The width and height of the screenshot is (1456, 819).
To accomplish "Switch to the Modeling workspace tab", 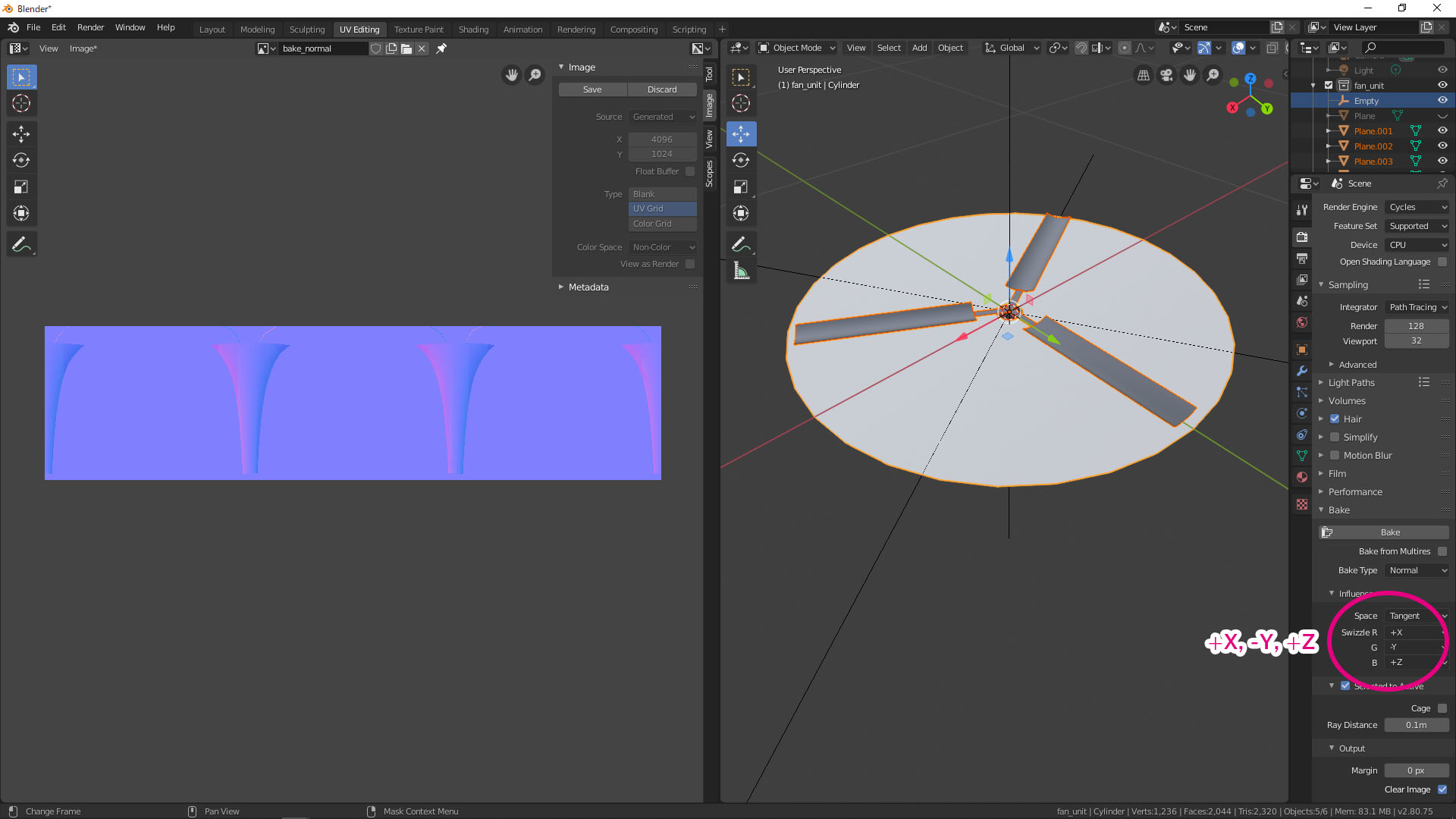I will point(257,30).
